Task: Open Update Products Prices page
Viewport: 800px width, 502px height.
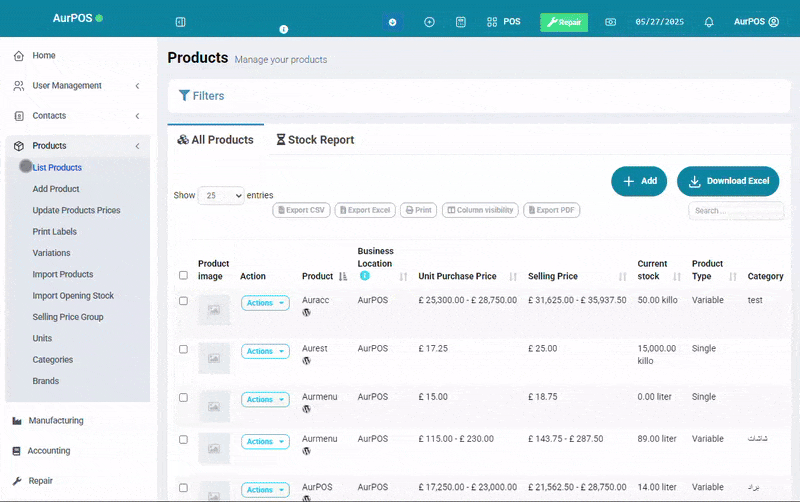Action: (x=77, y=210)
